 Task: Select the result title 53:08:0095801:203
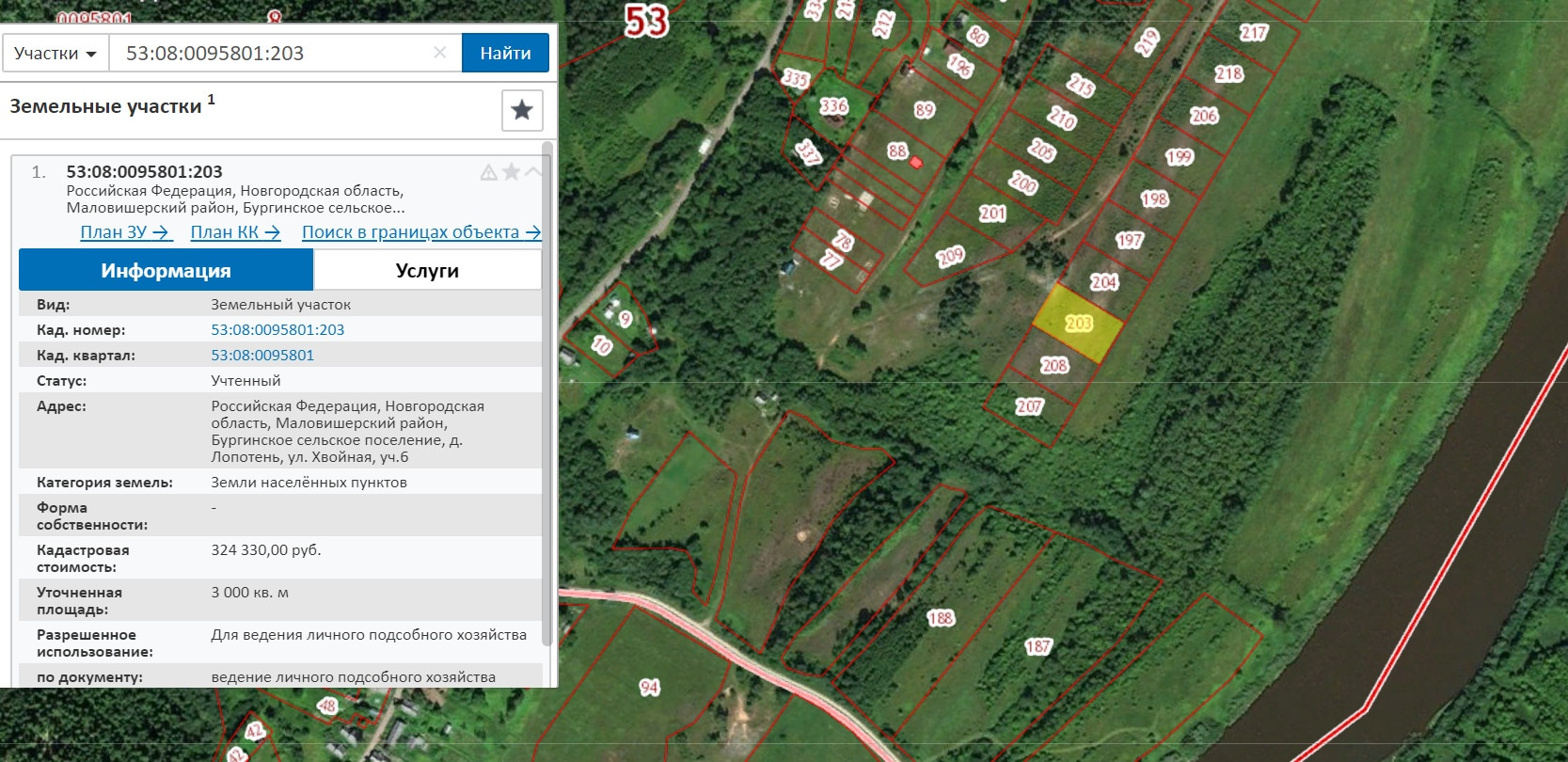coord(144,172)
